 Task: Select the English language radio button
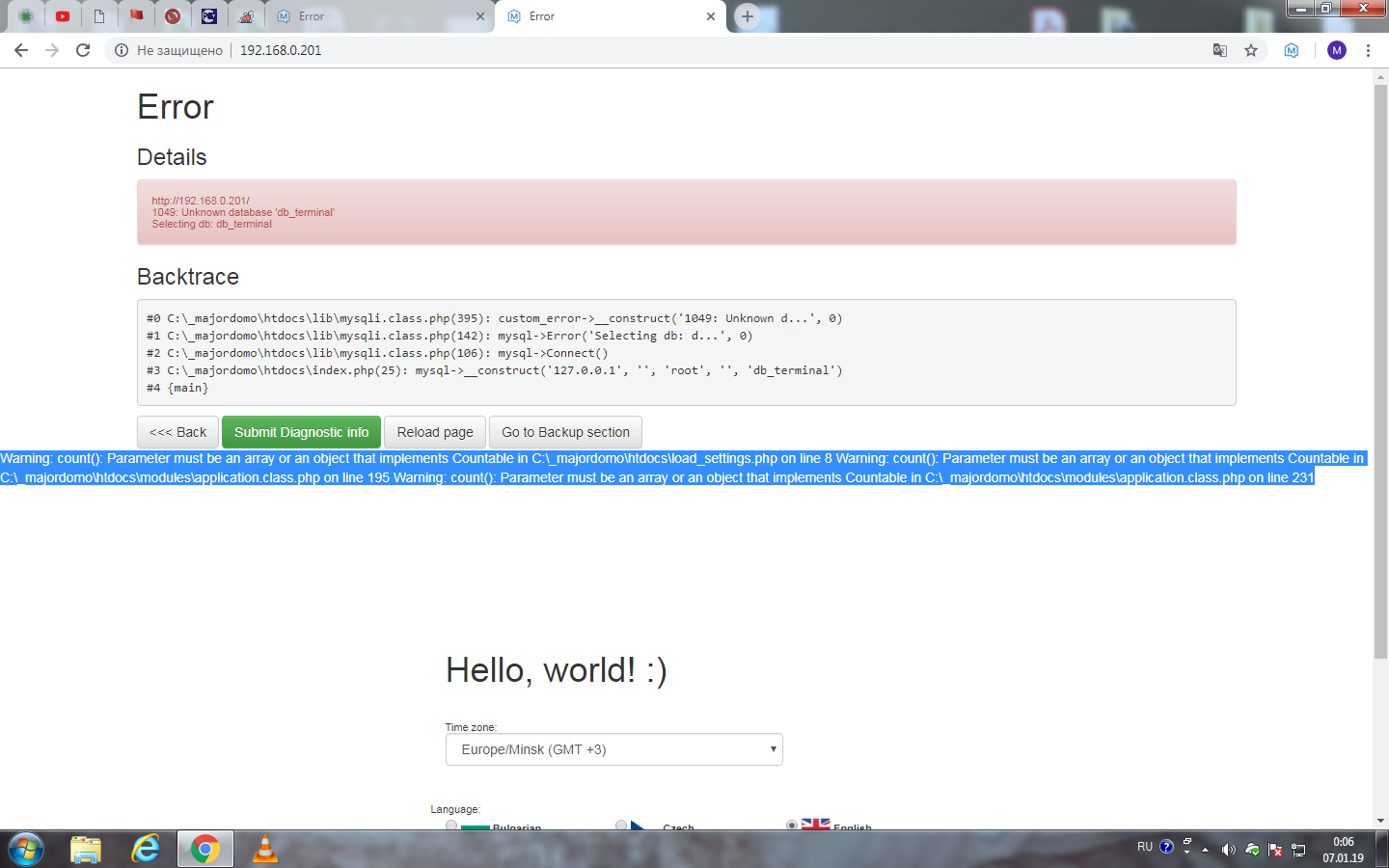(792, 826)
